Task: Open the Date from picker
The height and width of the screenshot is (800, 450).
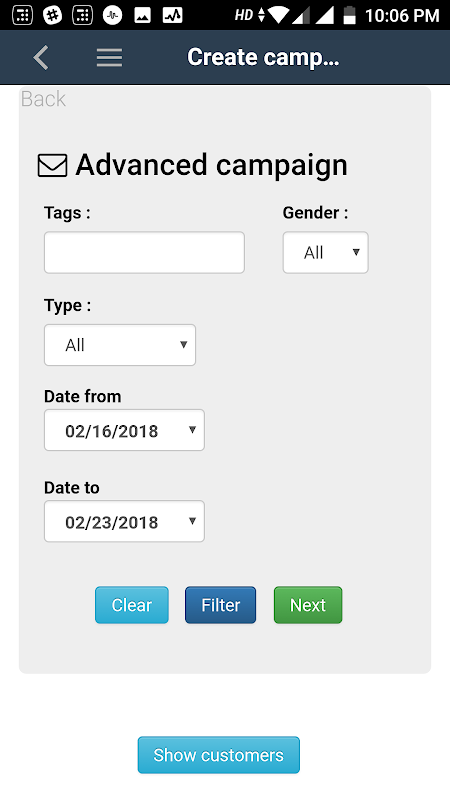Action: click(124, 430)
